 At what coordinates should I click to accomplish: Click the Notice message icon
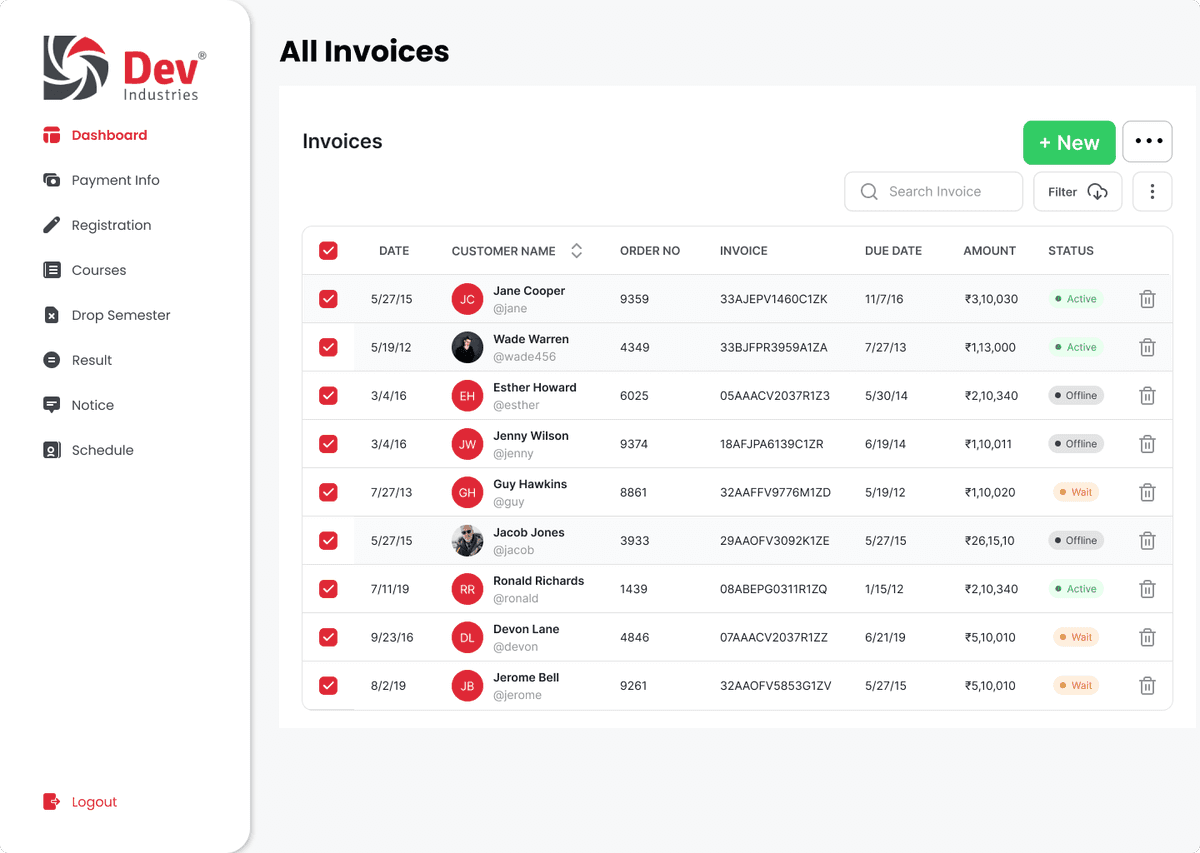52,405
